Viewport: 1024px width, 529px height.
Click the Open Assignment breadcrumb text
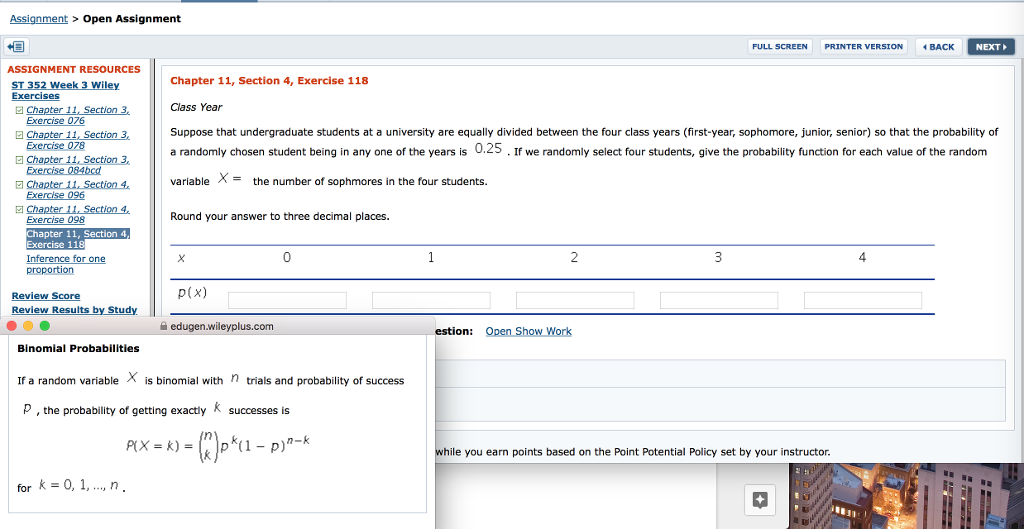pyautogui.click(x=132, y=18)
